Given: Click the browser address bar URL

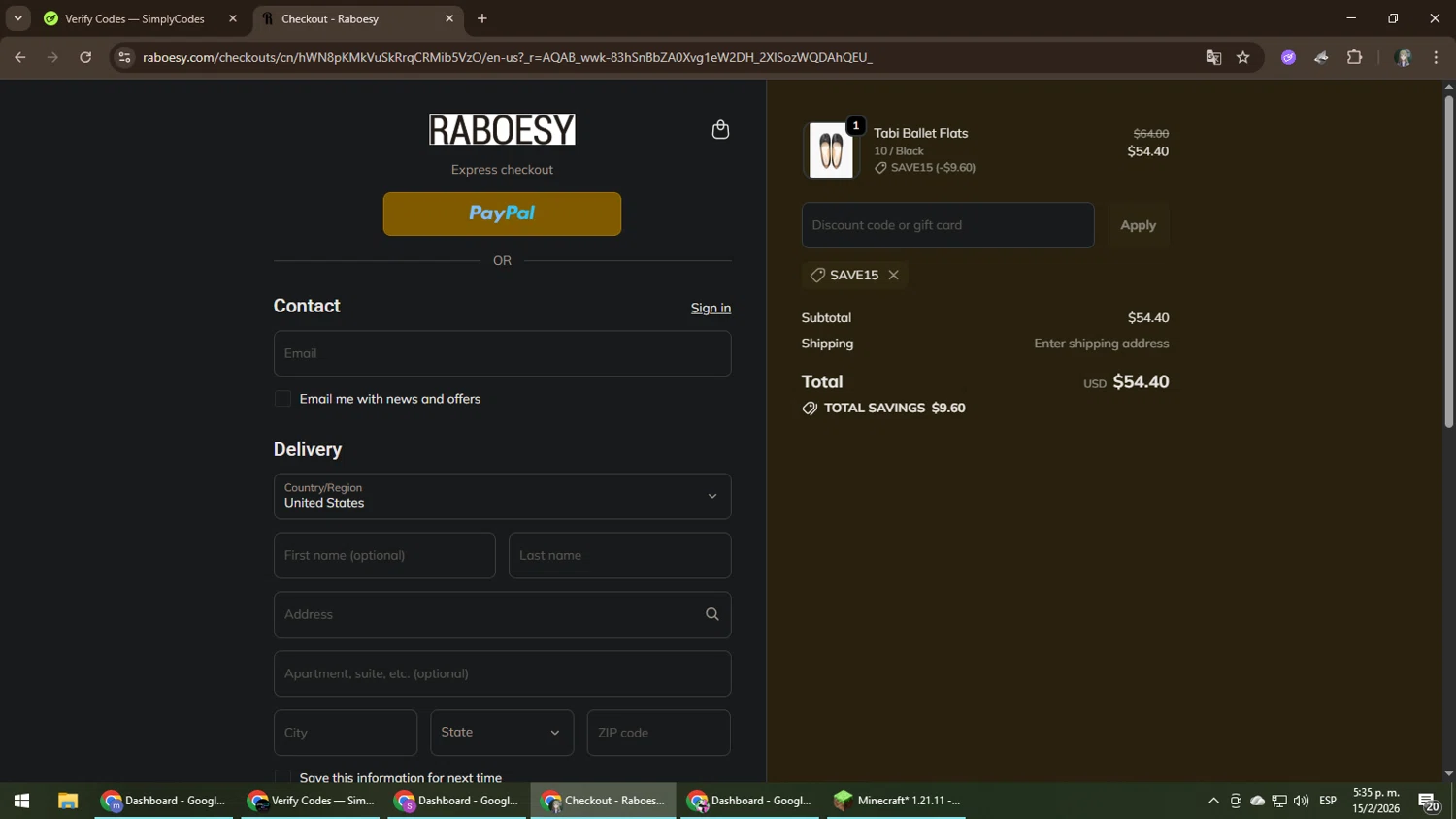Looking at the screenshot, I should tap(508, 57).
